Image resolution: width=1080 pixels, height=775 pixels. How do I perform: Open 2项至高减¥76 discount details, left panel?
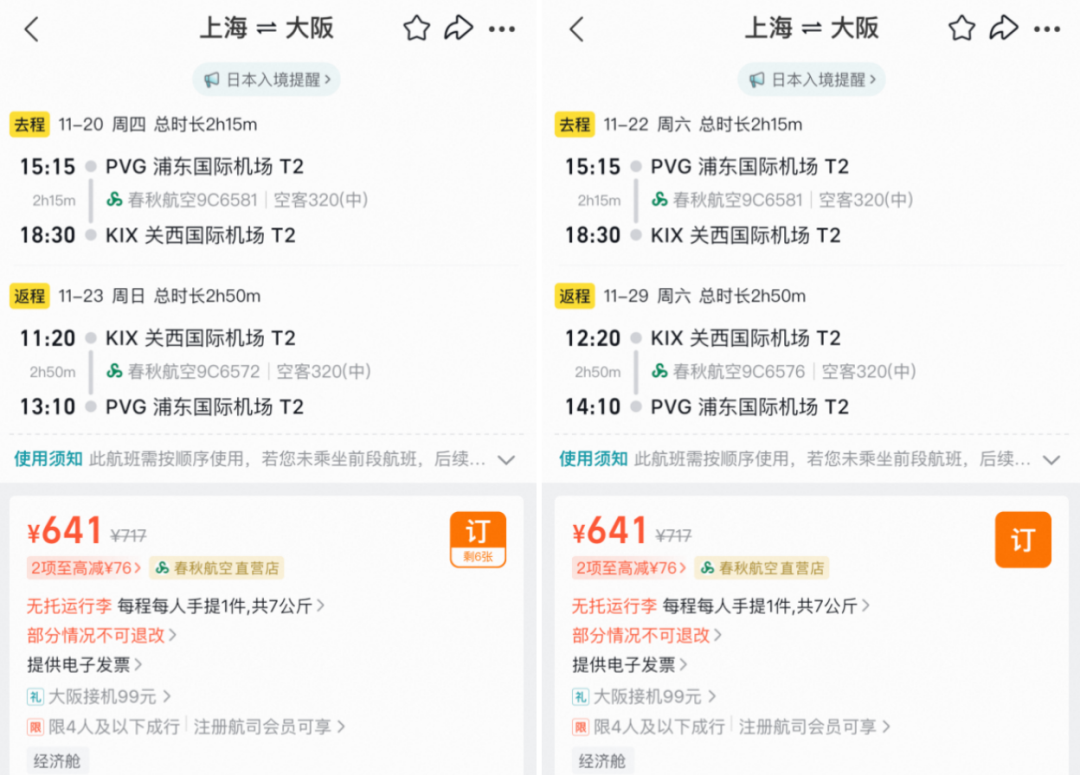[x=84, y=568]
